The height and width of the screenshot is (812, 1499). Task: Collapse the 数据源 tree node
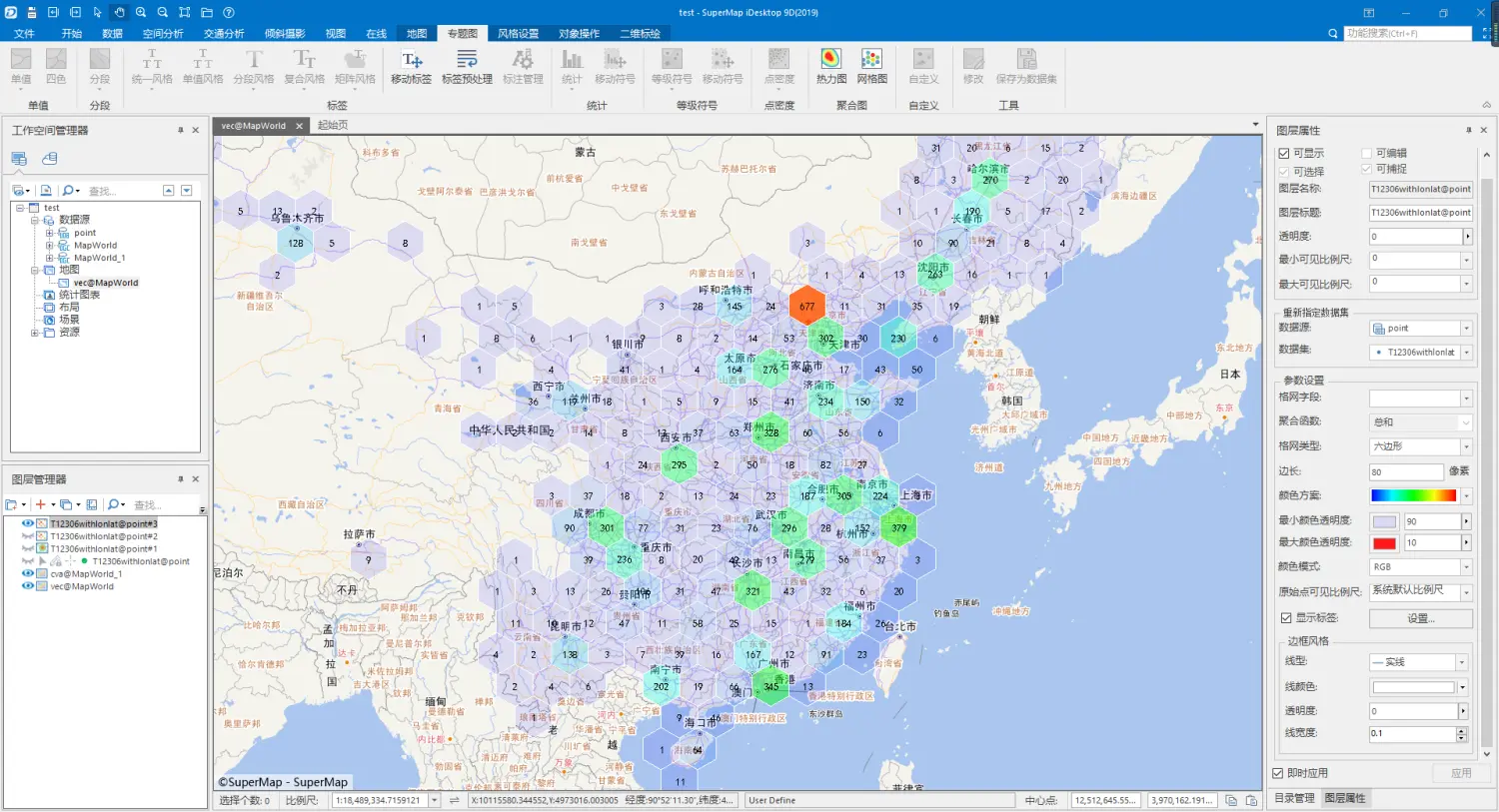34,220
